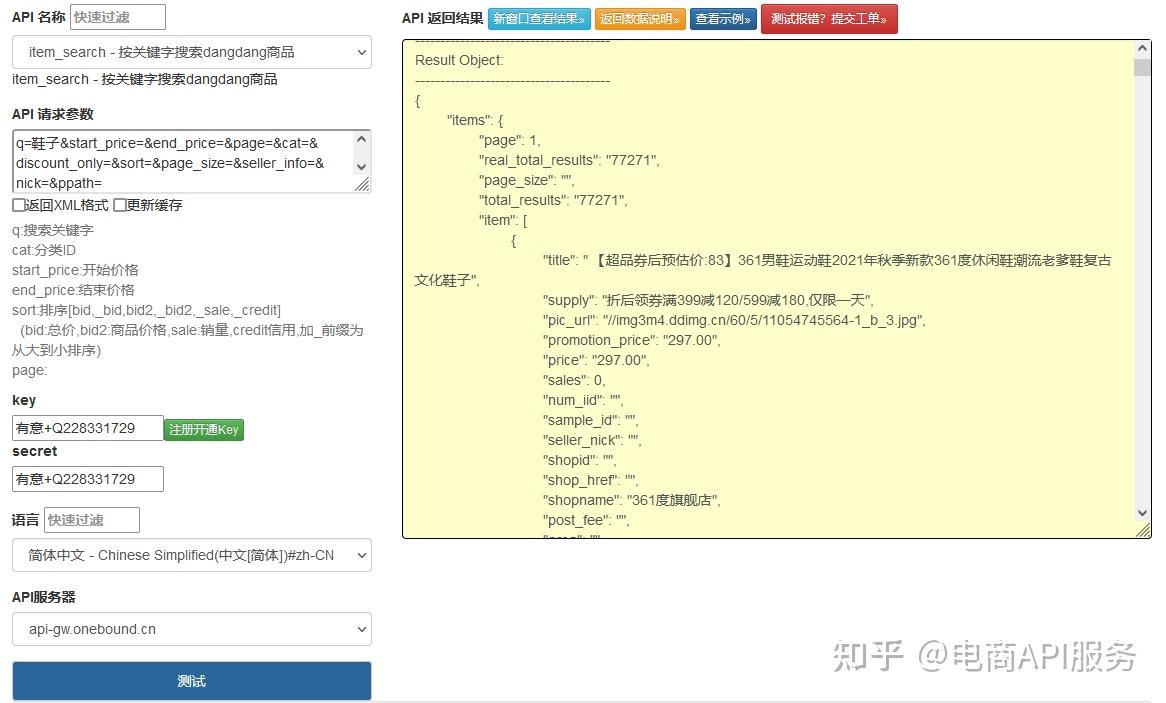Report a test error via 测试报错 button
Screen dimensions: 1166x703
point(829,17)
